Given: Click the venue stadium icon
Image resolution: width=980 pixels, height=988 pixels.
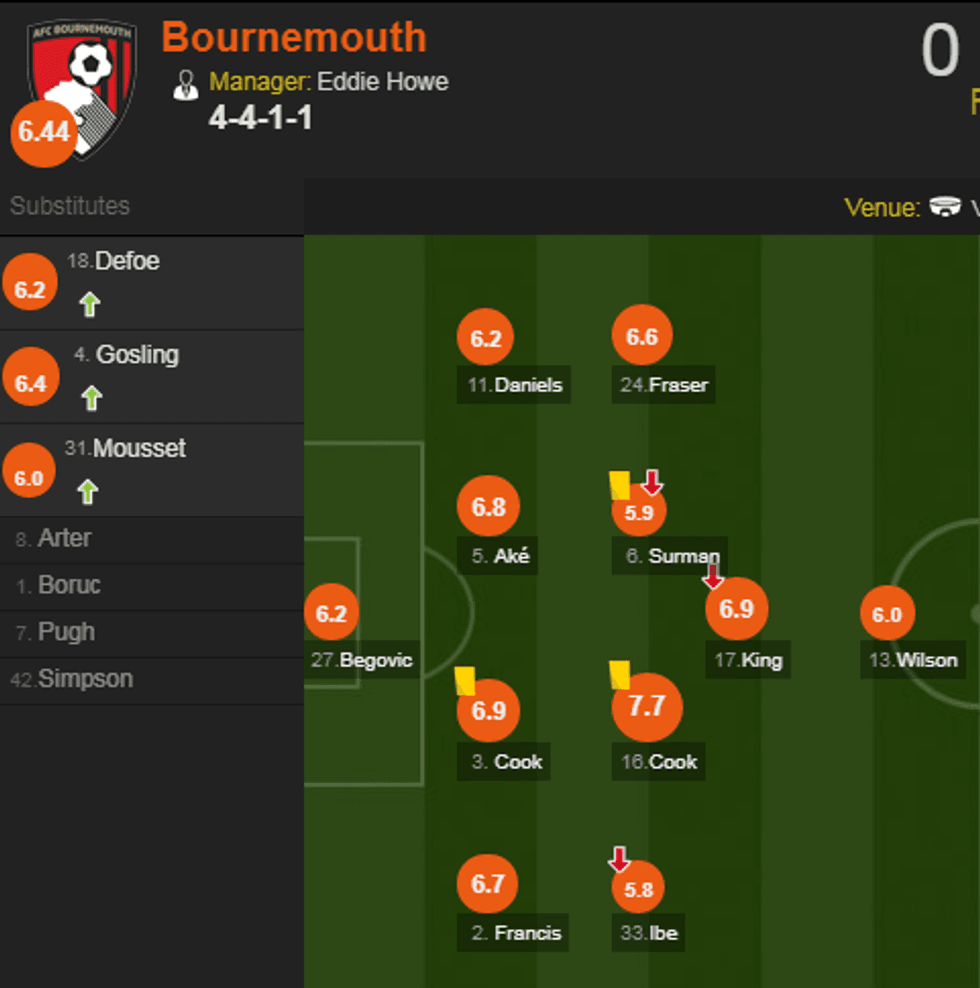Looking at the screenshot, I should pos(945,207).
